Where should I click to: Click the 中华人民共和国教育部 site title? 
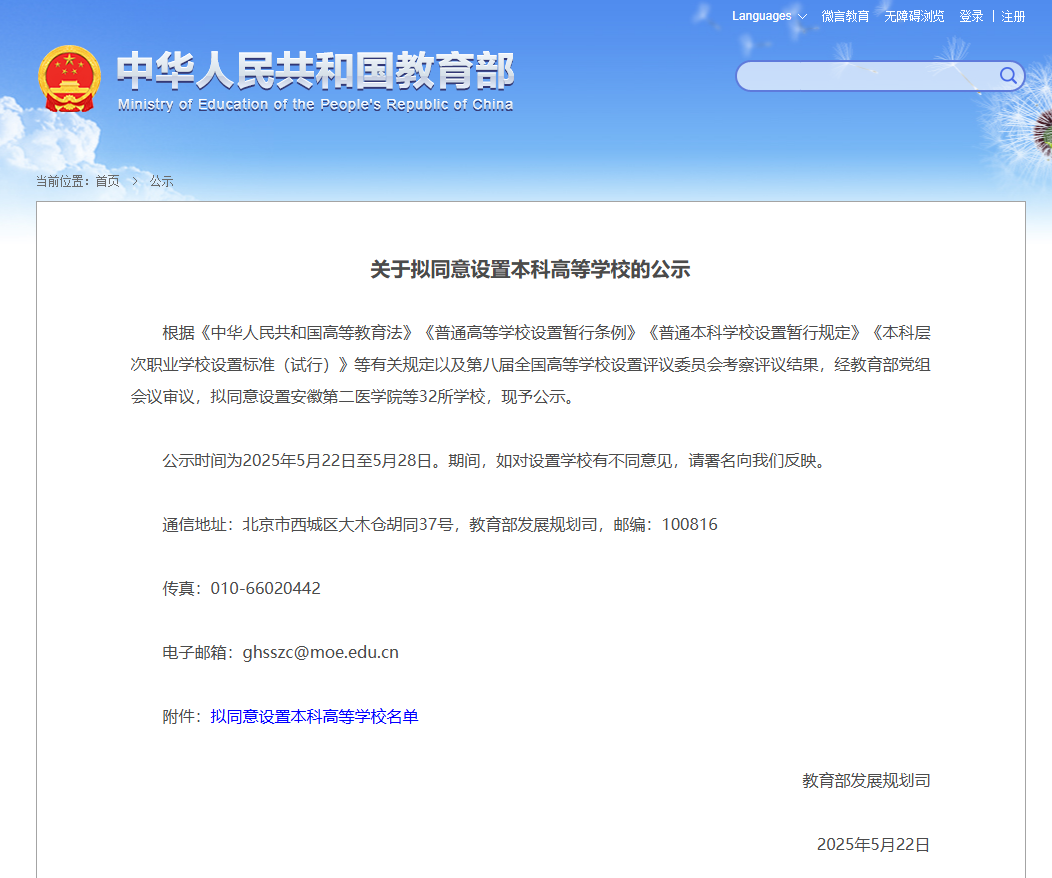click(x=315, y=70)
